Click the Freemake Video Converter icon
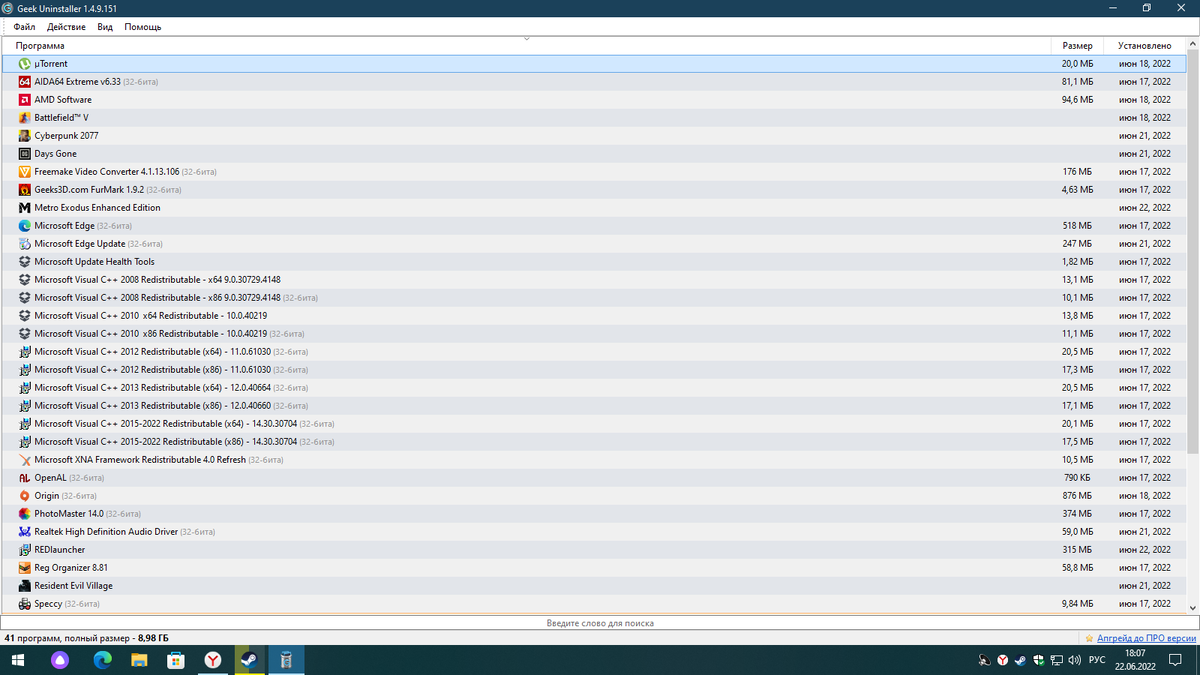This screenshot has height=675, width=1200. coord(25,172)
